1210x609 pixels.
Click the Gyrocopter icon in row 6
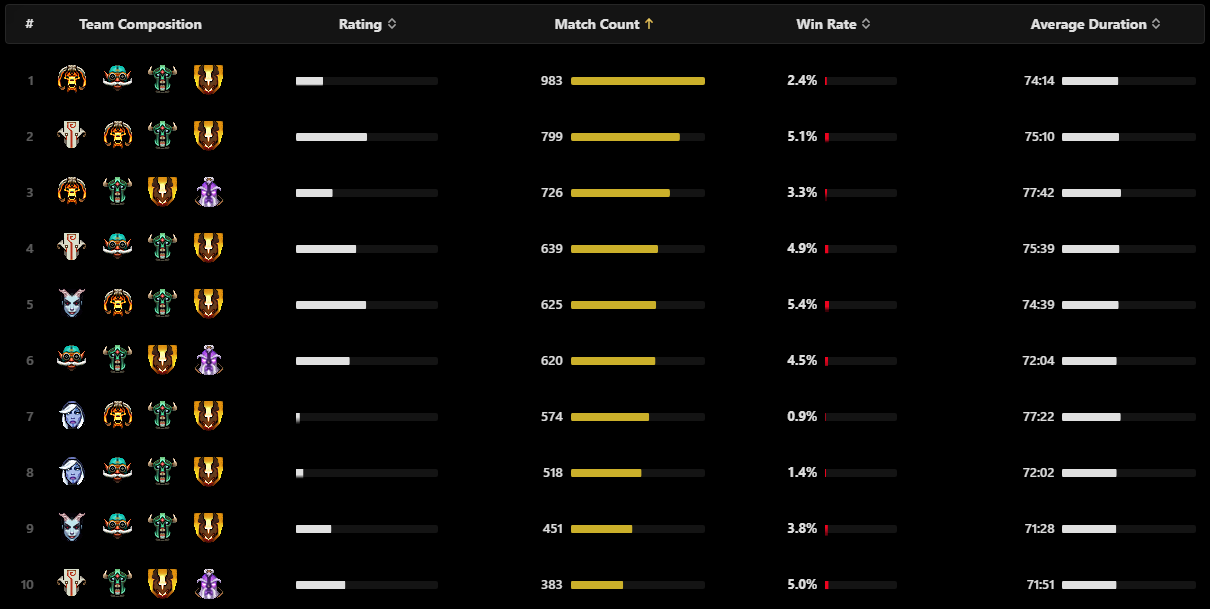[x=72, y=359]
